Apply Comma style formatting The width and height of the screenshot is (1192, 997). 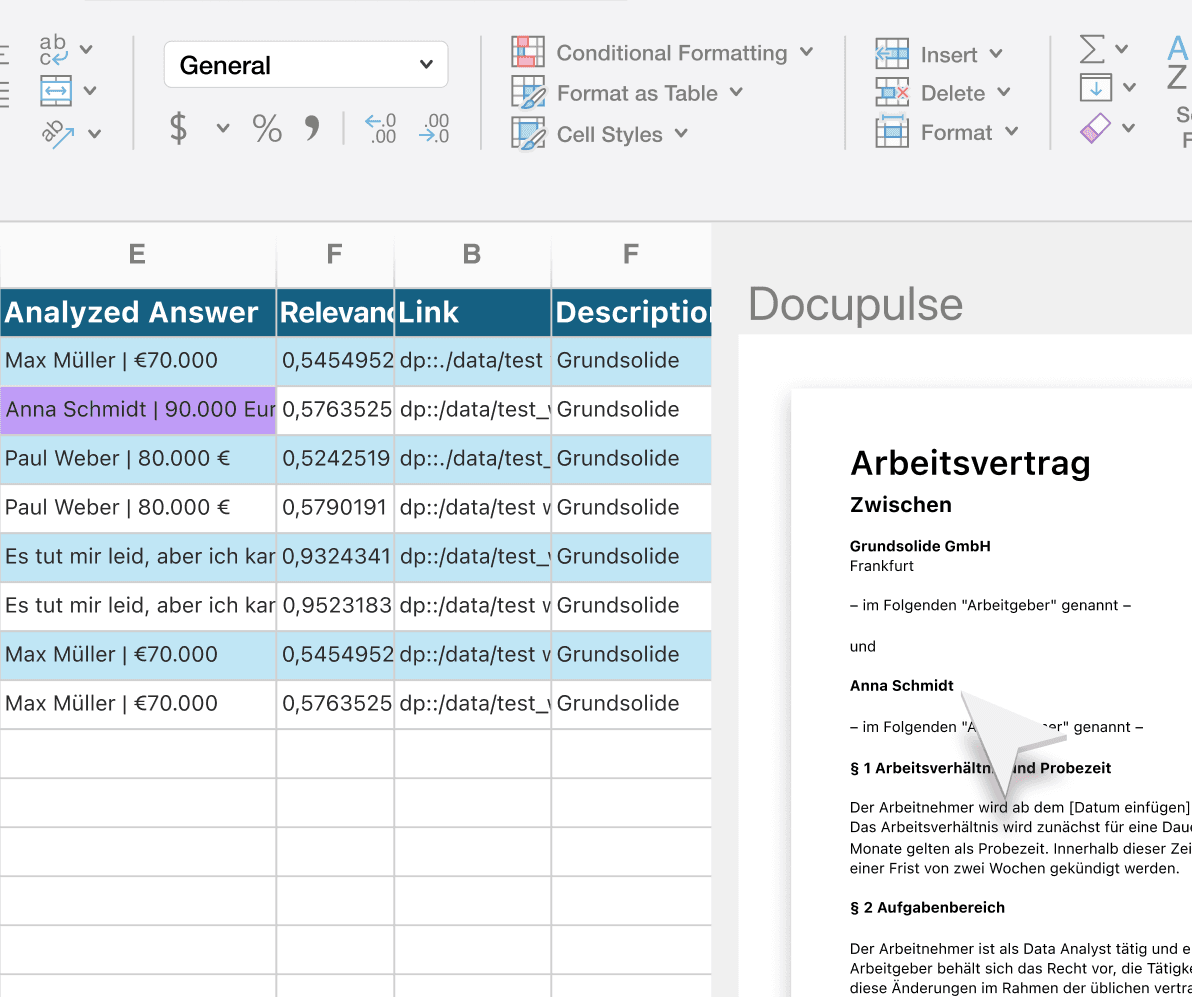tap(312, 127)
